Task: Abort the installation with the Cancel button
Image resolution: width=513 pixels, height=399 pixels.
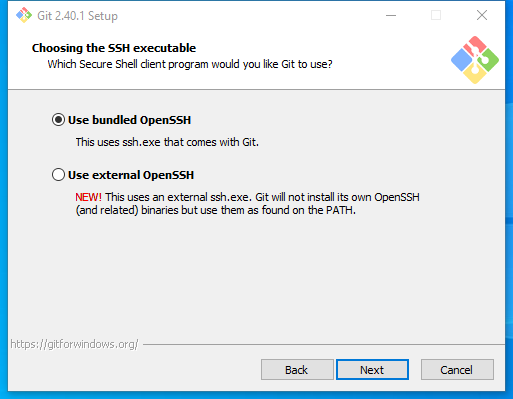Action: (x=457, y=370)
